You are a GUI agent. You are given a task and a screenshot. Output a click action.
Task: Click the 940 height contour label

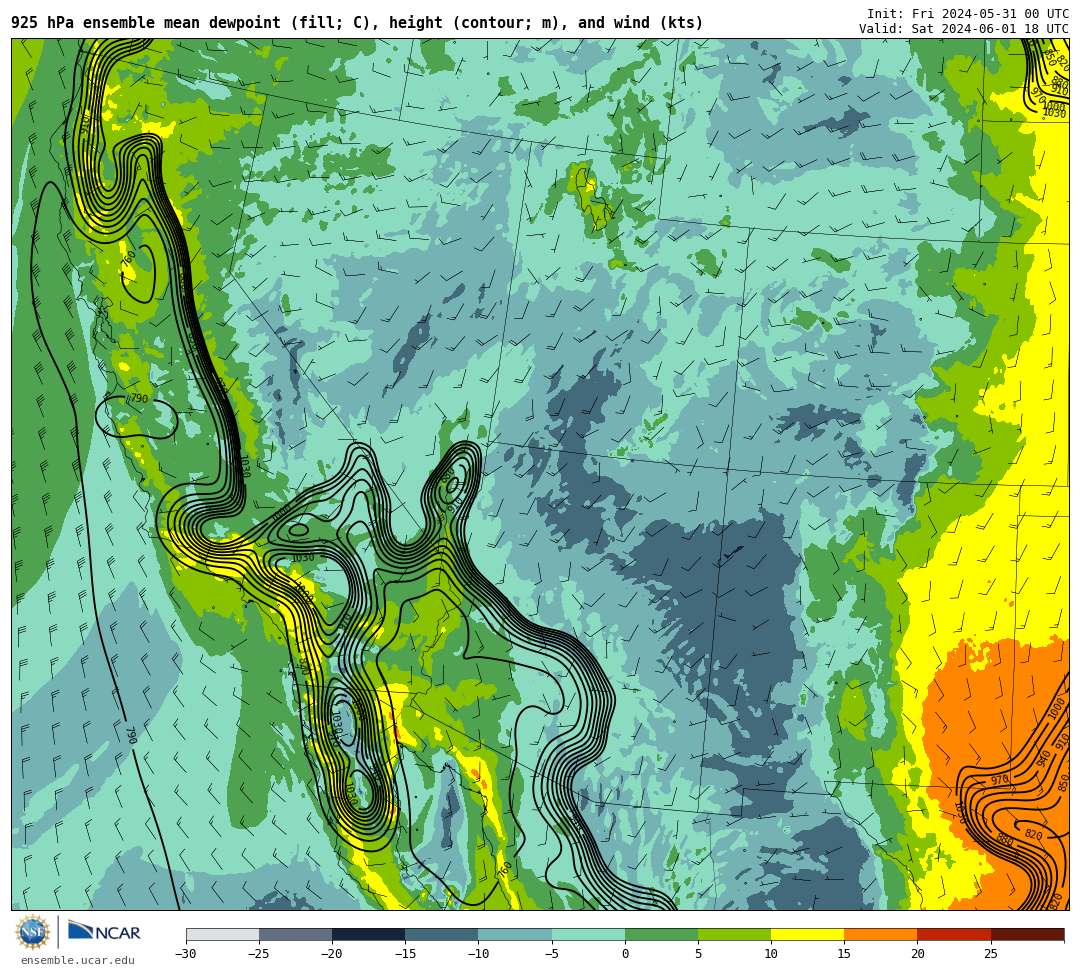click(x=1043, y=758)
